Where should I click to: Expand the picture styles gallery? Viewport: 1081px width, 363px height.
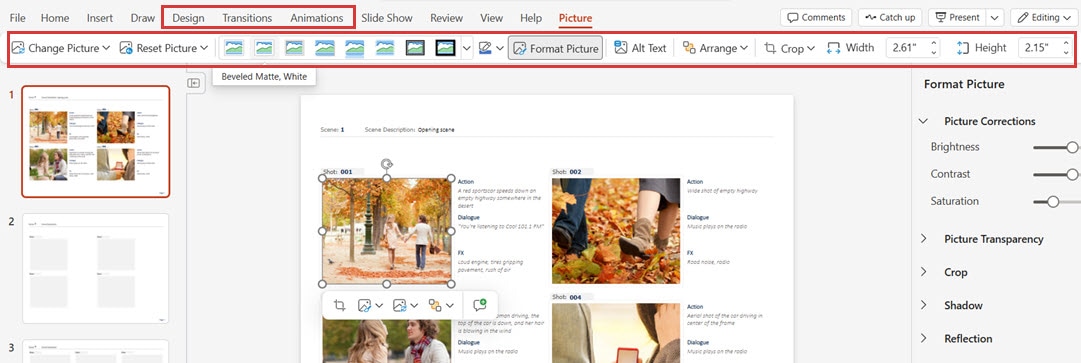pos(467,48)
